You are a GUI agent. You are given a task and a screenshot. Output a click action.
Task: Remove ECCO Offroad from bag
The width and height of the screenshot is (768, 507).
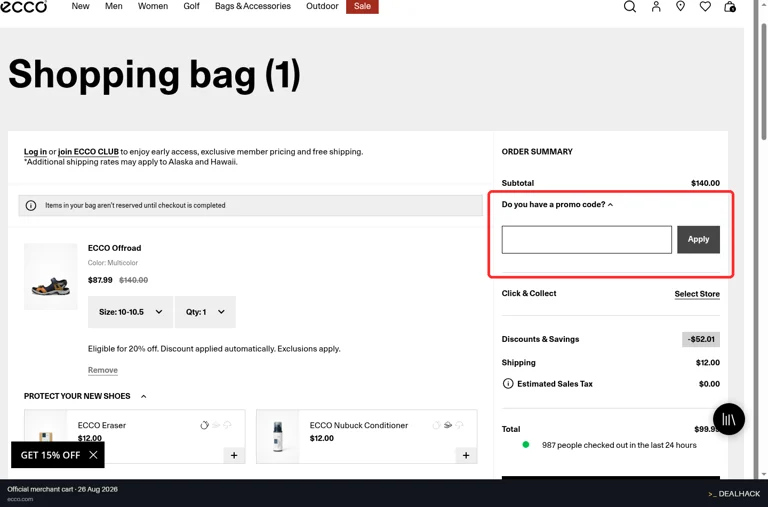[103, 370]
